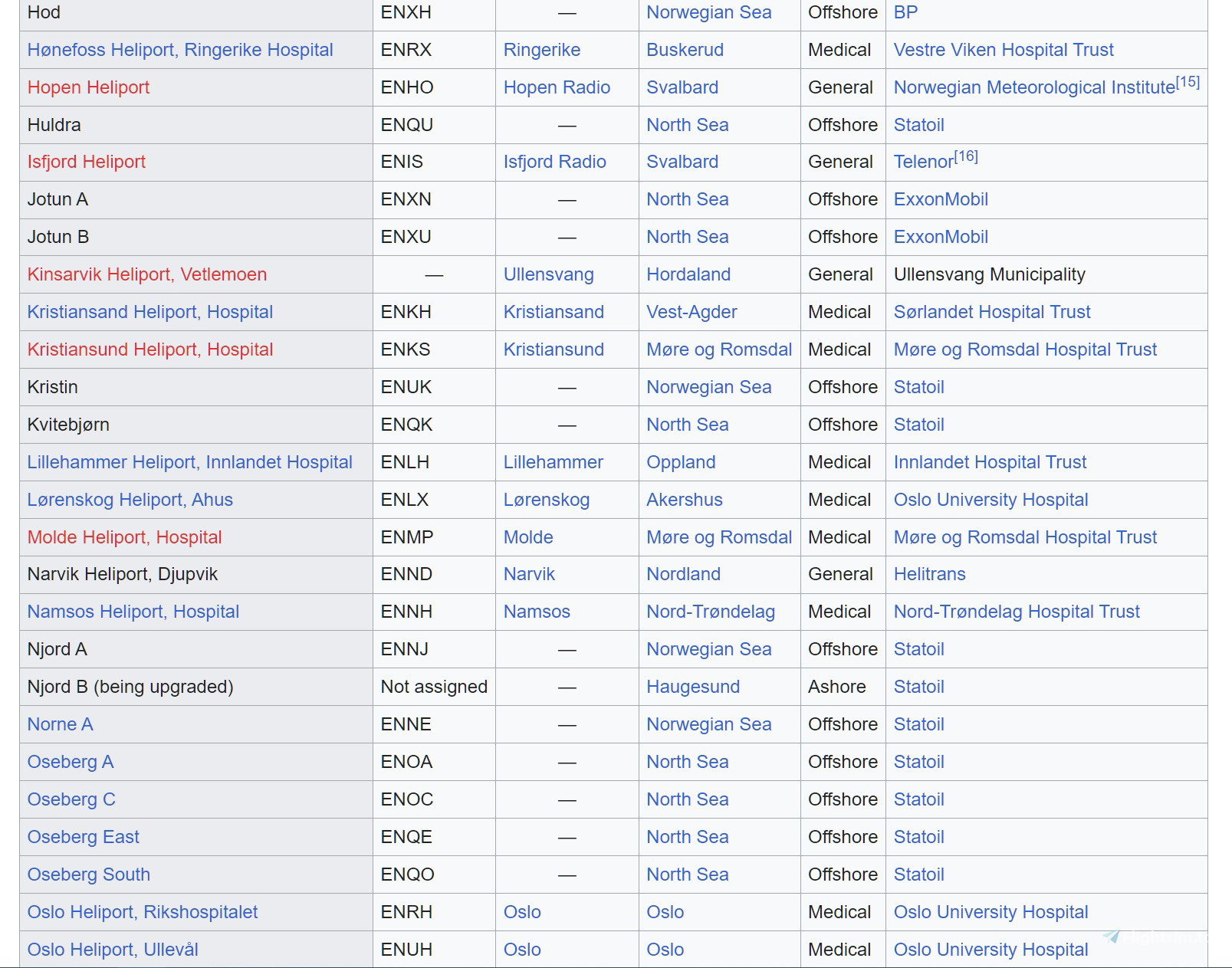Click the Lørenskog location link
The width and height of the screenshot is (1232, 968).
(x=547, y=500)
